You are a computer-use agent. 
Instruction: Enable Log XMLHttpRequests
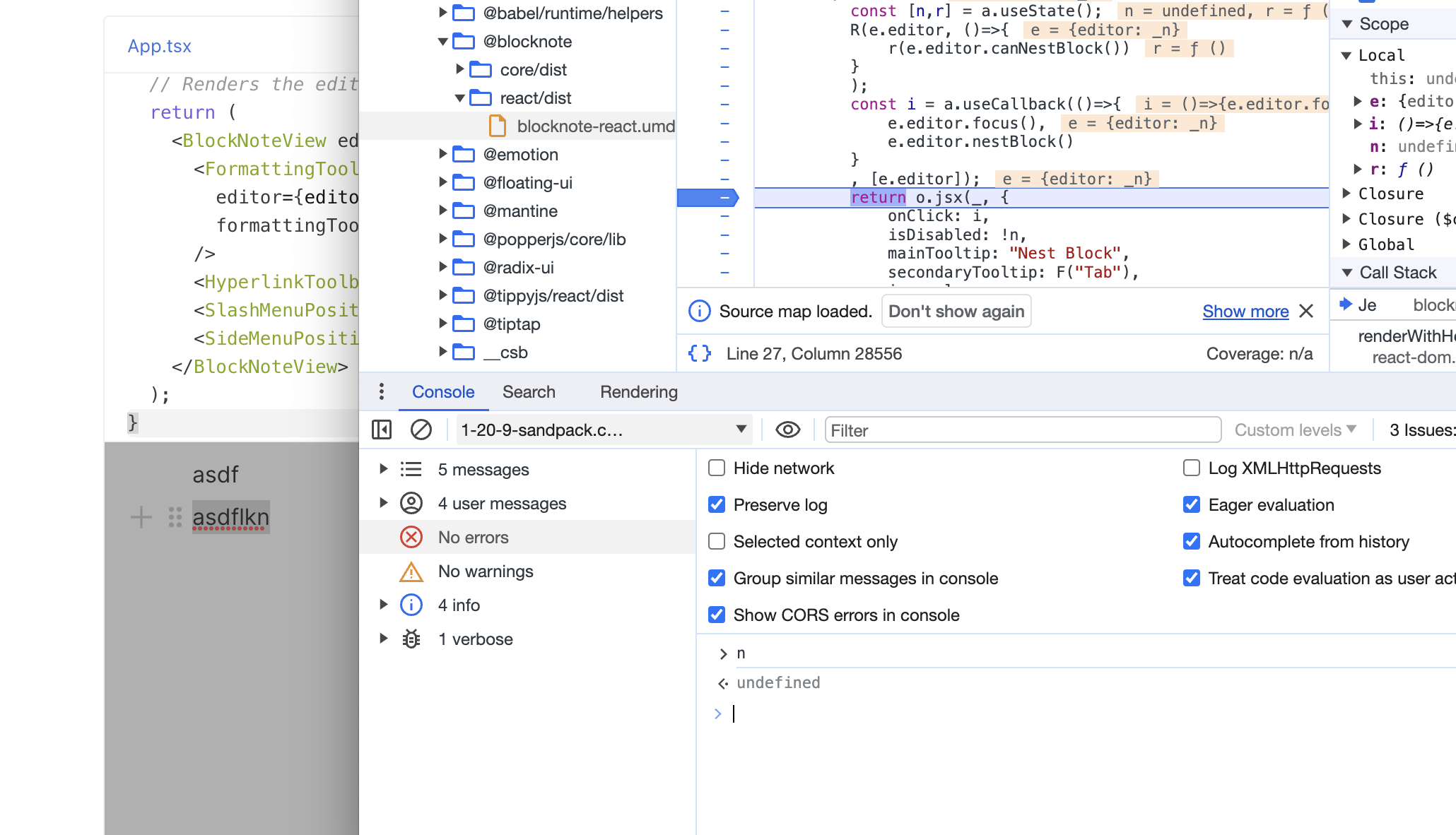pos(1192,468)
